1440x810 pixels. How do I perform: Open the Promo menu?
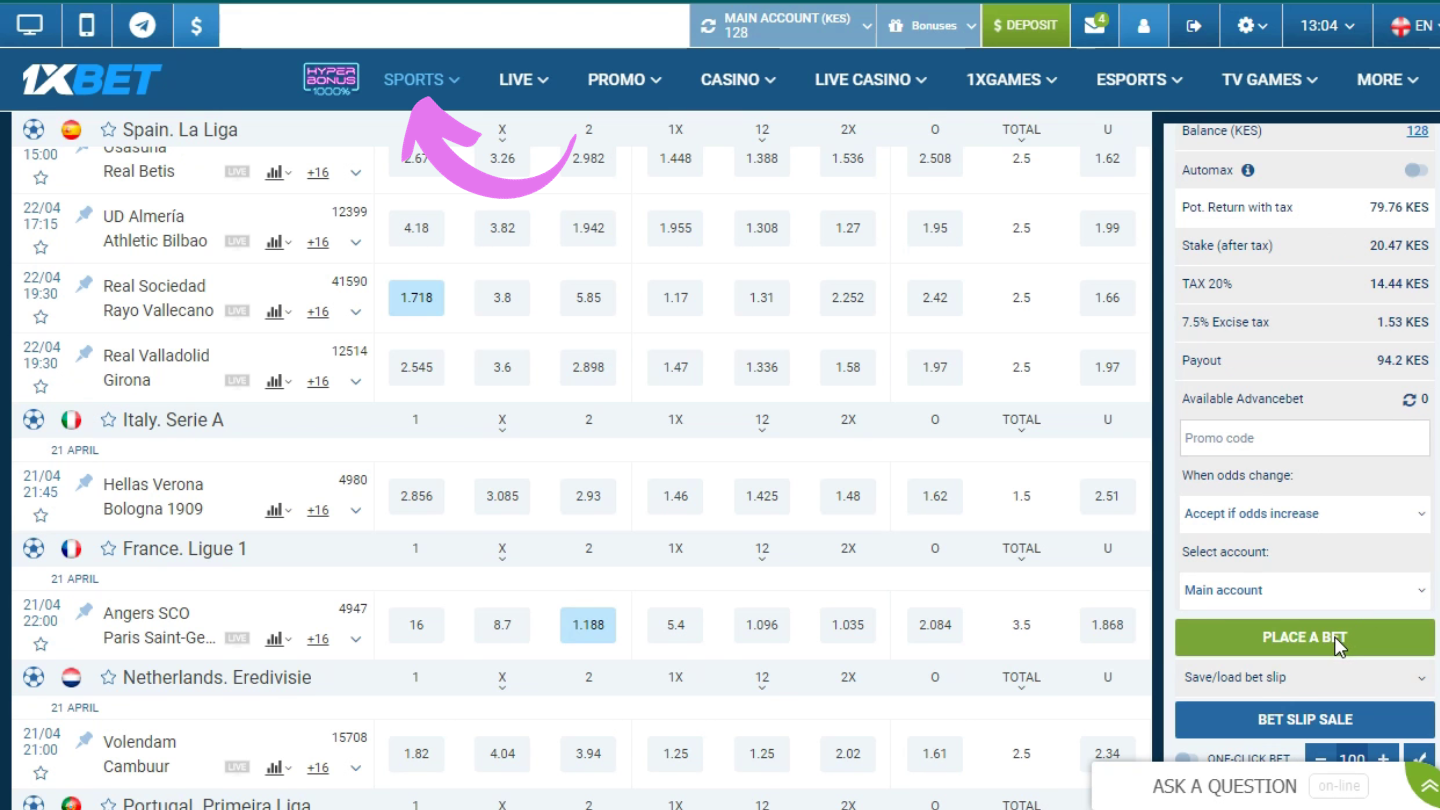coord(625,79)
